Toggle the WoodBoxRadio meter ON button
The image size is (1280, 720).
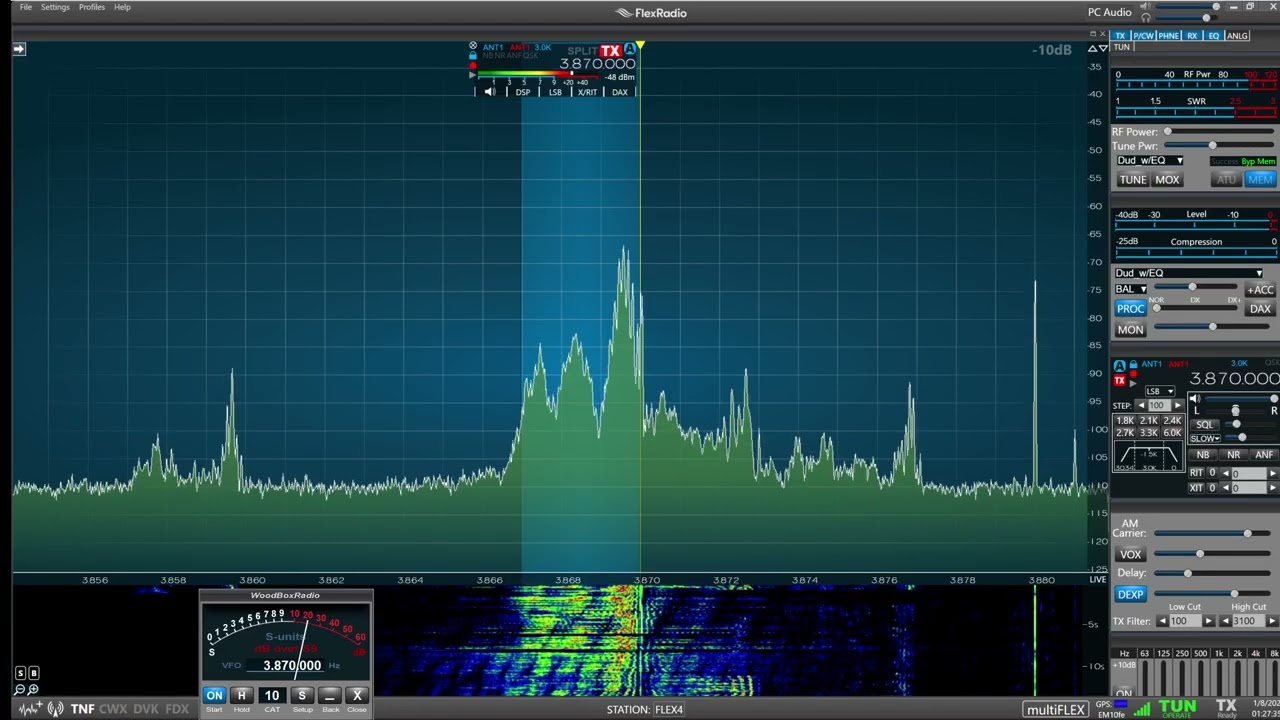(214, 695)
